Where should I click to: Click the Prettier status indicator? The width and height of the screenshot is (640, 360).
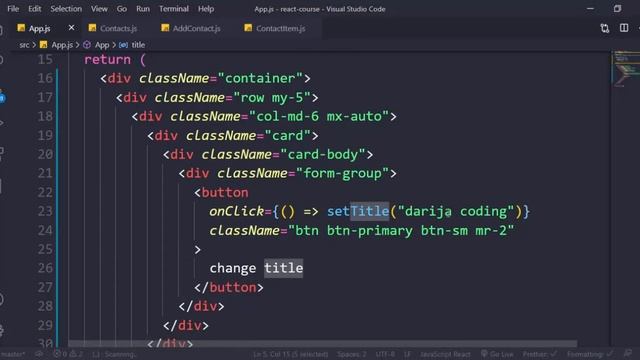540,354
